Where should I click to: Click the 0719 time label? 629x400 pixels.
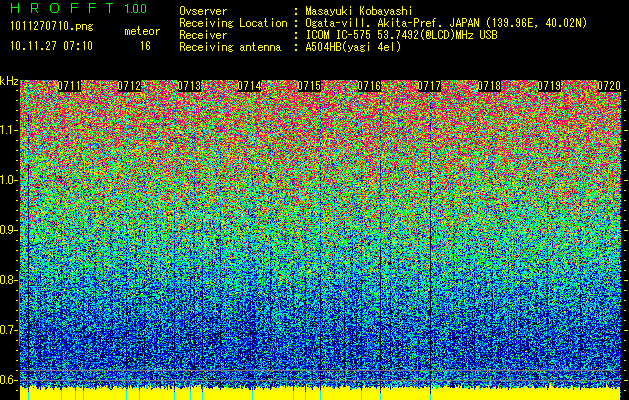pyautogui.click(x=550, y=87)
